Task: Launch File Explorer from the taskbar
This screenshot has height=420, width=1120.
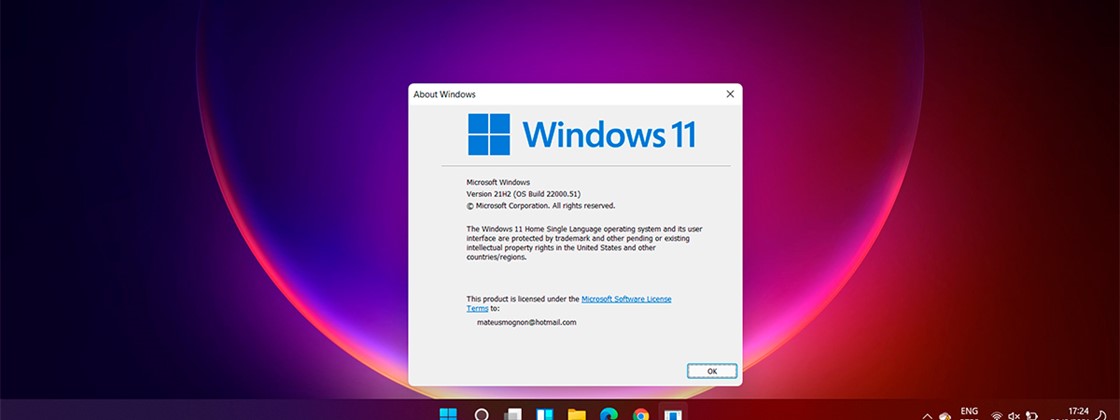Action: coord(577,414)
